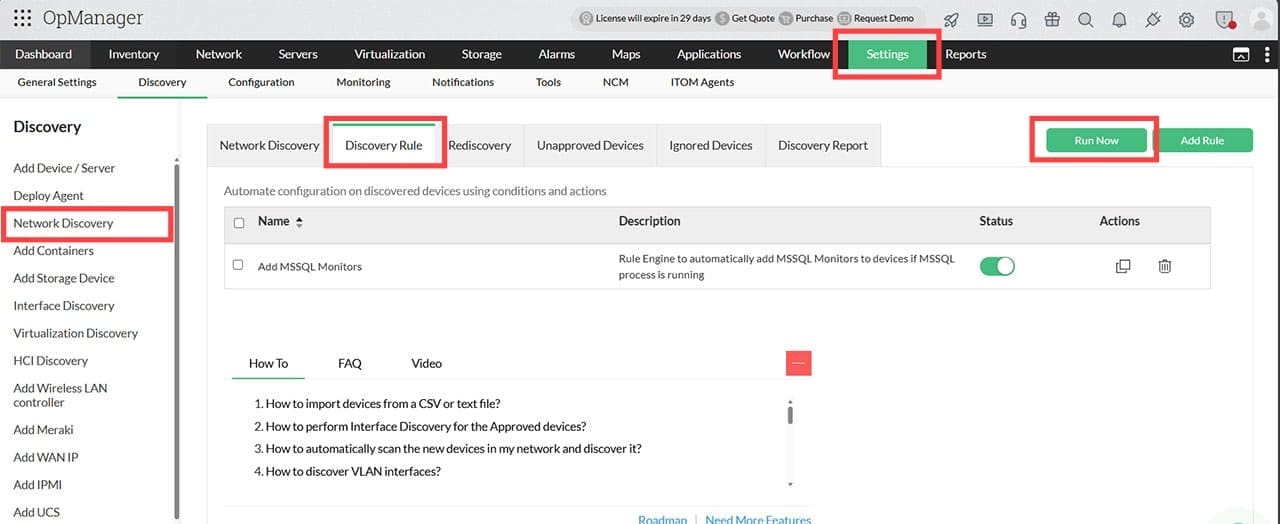Sort rules by Name column arrows
The image size is (1280, 524).
coord(299,222)
